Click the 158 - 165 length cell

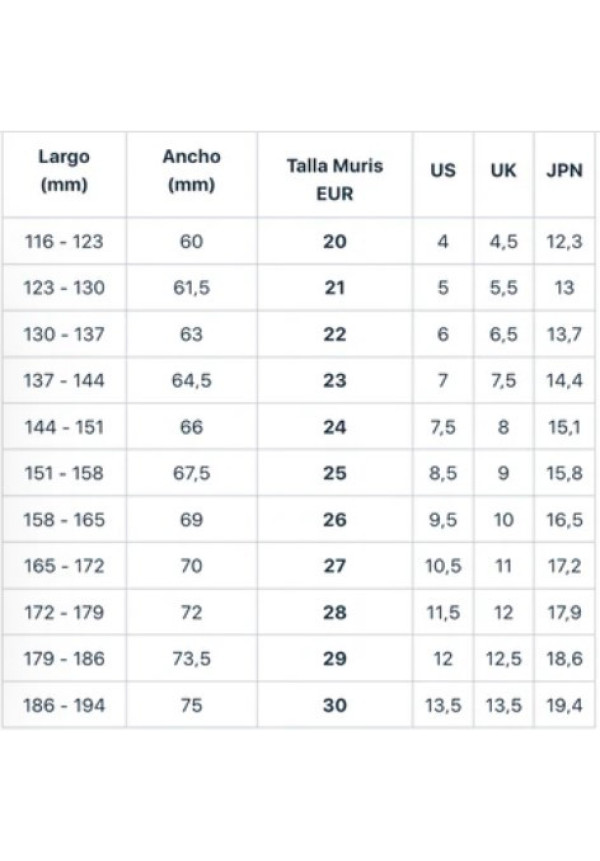click(64, 520)
